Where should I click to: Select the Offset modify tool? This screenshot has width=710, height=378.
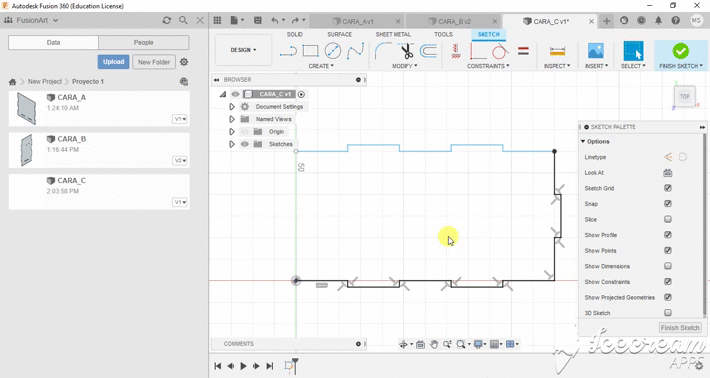tap(428, 51)
